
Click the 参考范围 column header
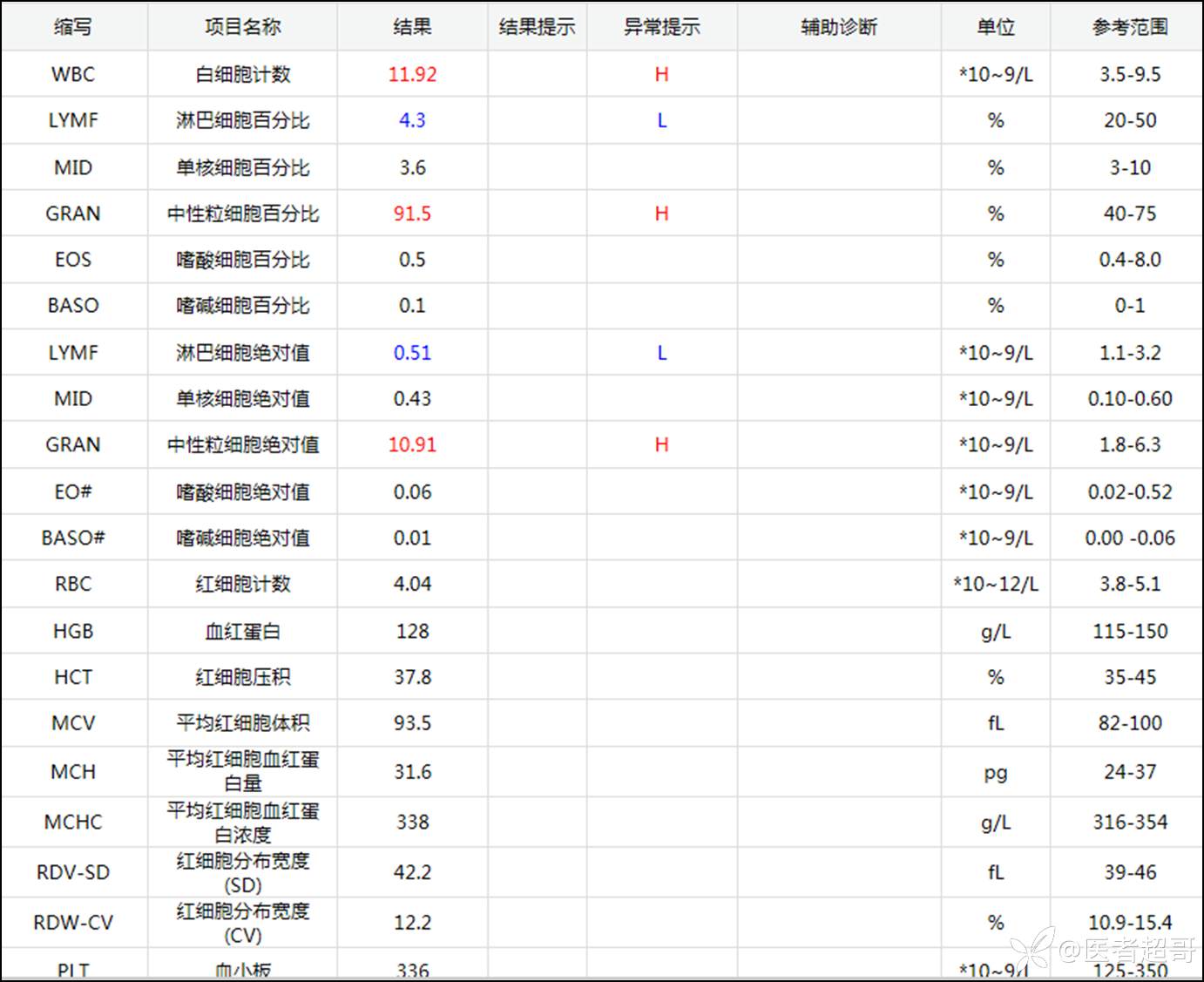pos(1129,27)
